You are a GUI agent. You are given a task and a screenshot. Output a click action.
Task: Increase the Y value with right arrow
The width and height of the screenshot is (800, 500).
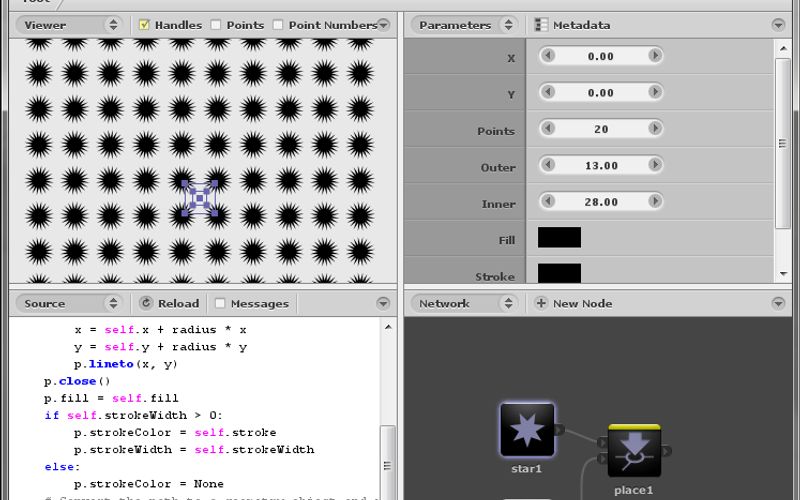tap(655, 92)
